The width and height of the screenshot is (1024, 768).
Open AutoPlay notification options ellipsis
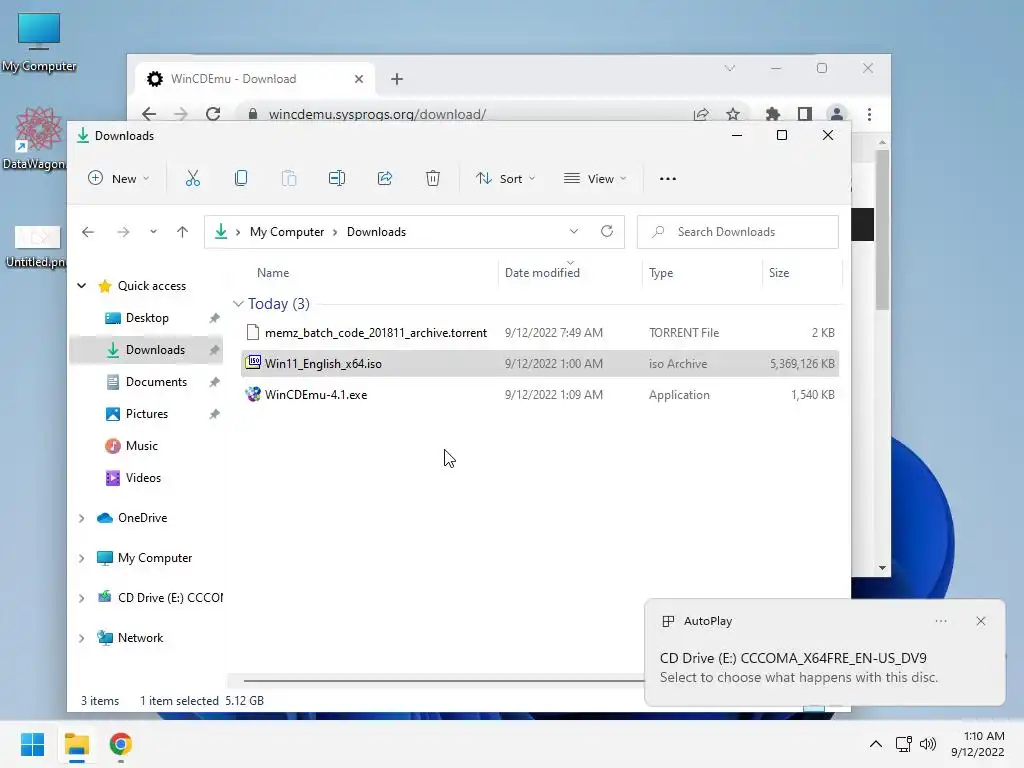[x=940, y=621]
